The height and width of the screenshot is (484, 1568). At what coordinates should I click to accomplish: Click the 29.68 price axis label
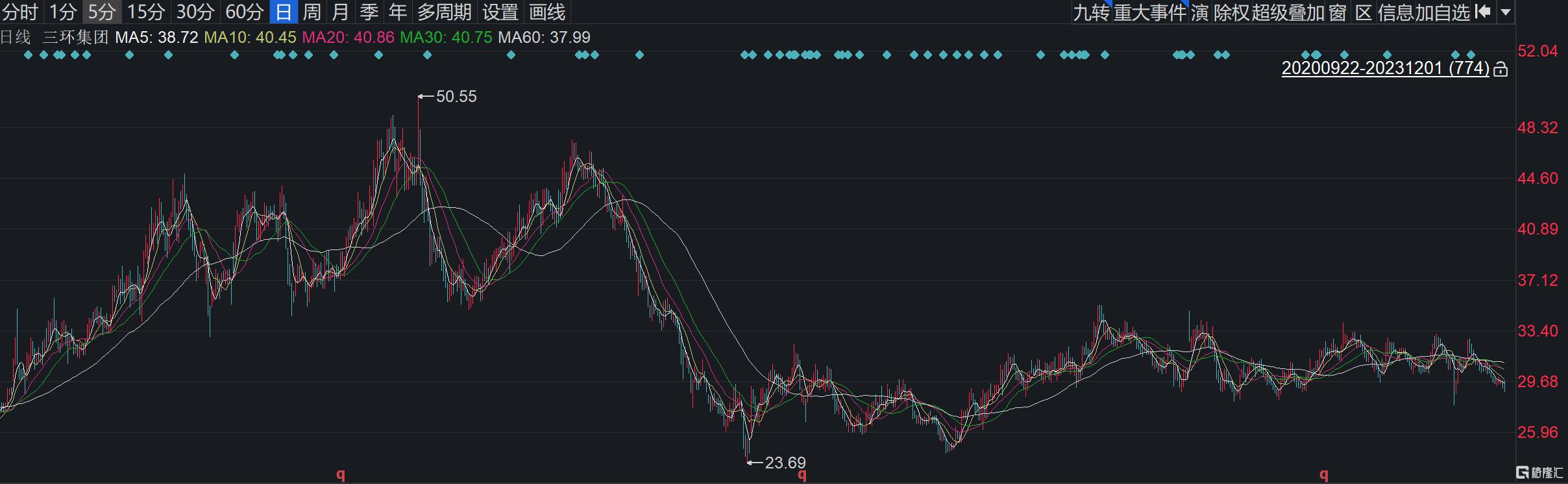click(x=1537, y=381)
